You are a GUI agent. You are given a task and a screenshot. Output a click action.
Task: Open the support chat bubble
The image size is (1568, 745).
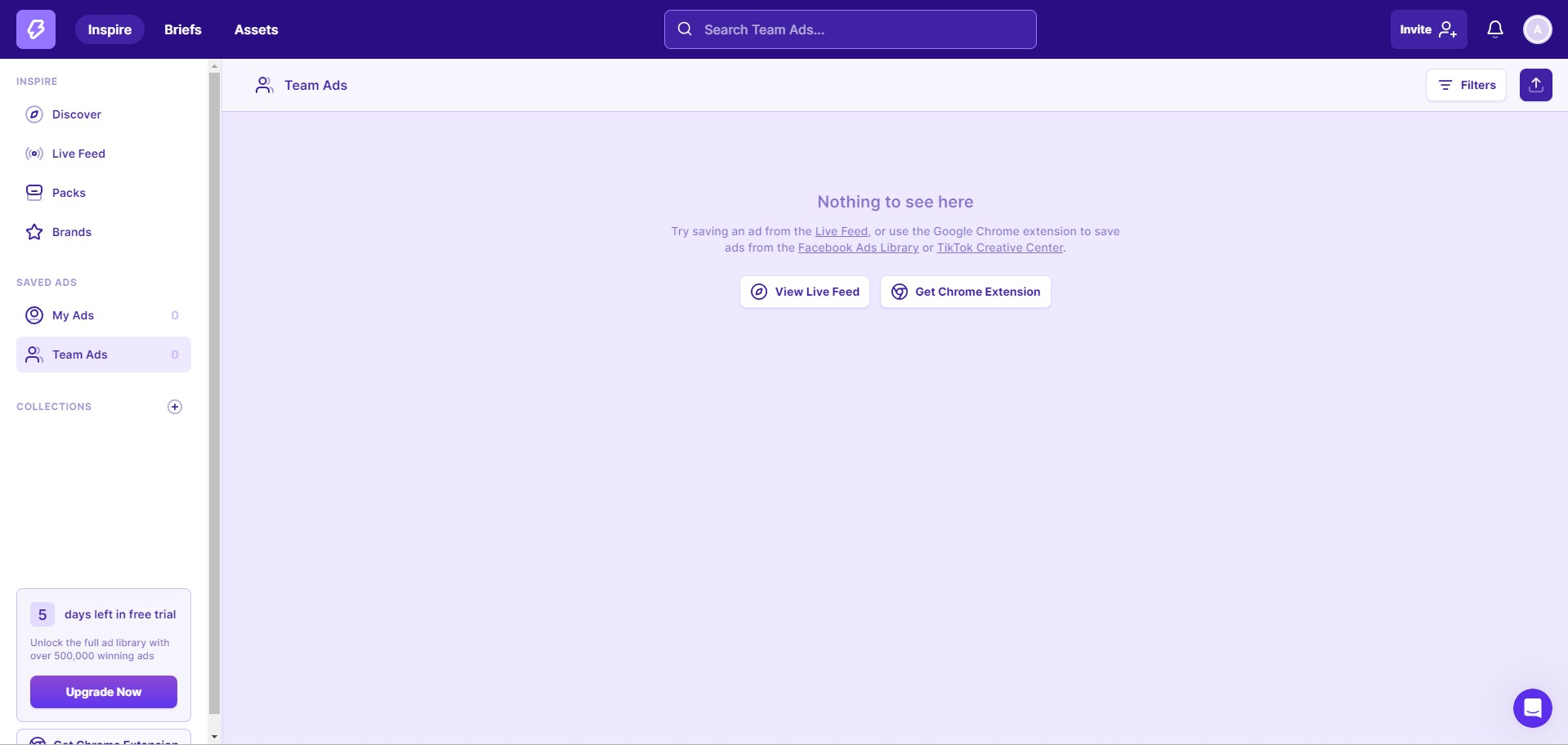point(1532,708)
